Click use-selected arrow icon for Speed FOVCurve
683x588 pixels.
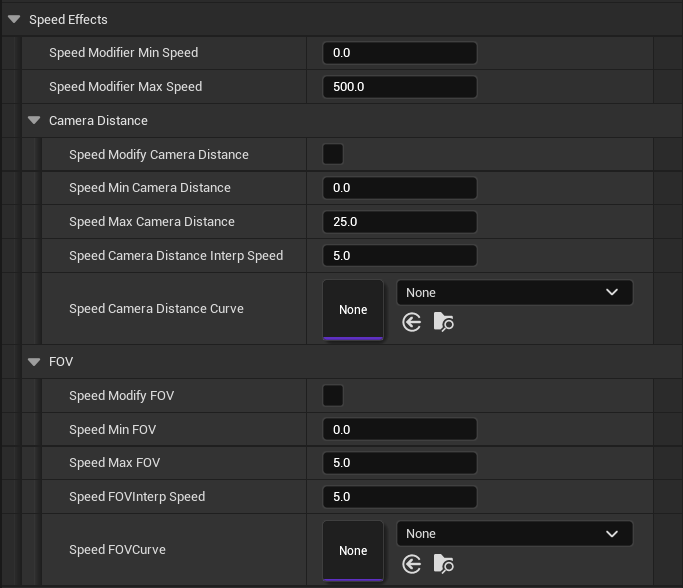411,564
